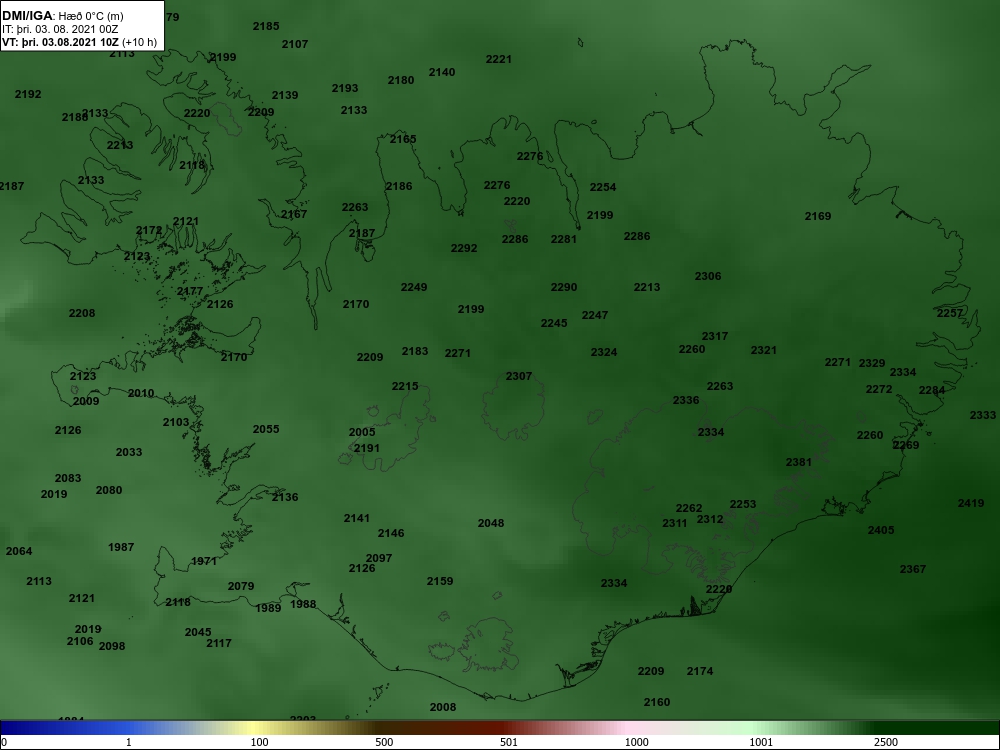Click the map value 2367
This screenshot has height=750, width=1000.
coord(913,569)
